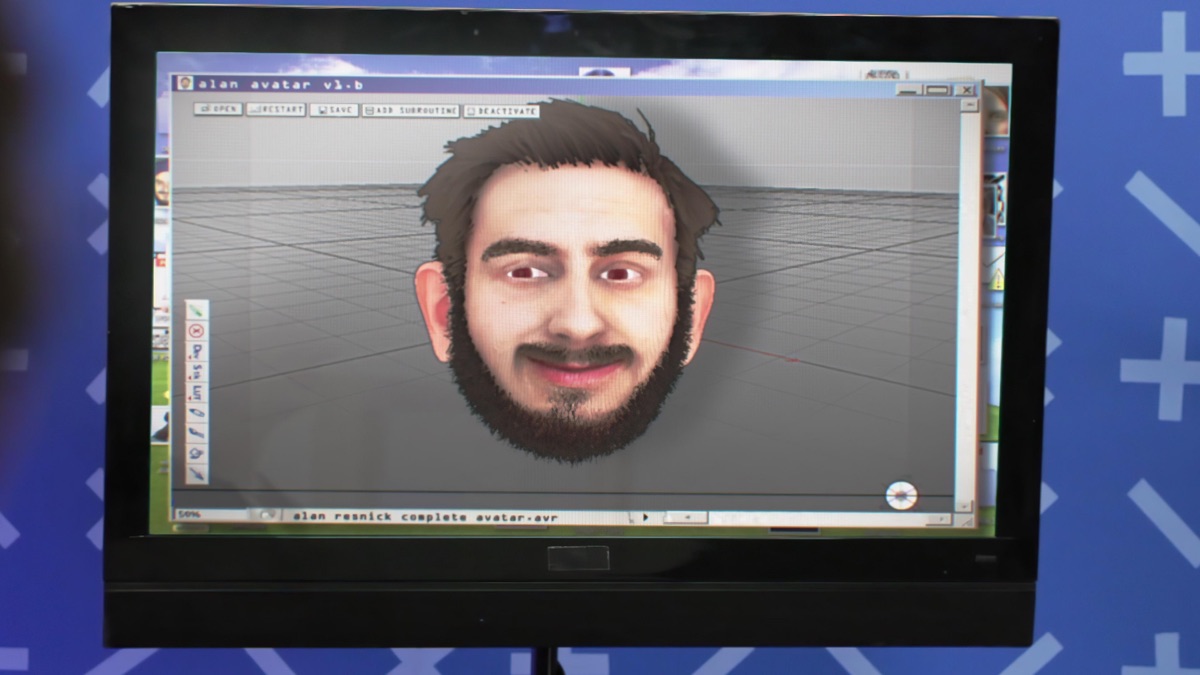The width and height of the screenshot is (1200, 675).
Task: Click the RESTART button
Action: (276, 109)
